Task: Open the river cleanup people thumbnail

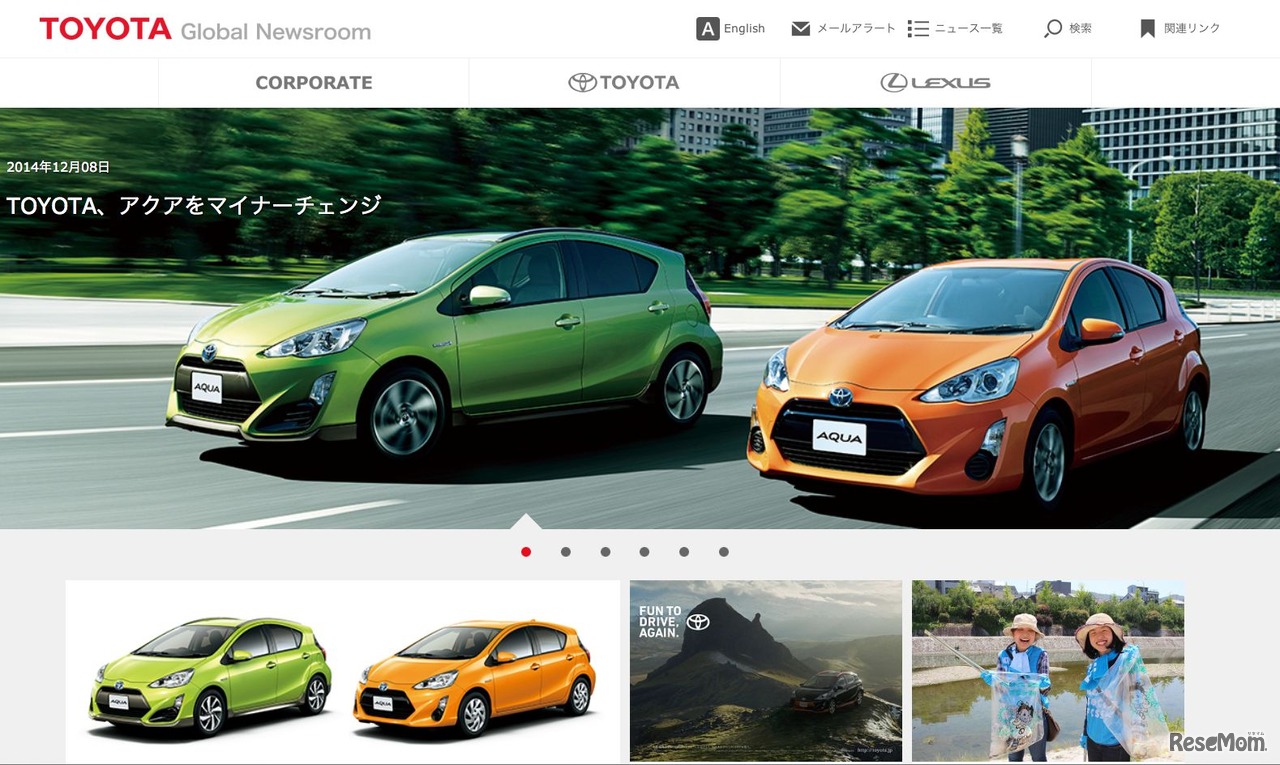Action: tap(1048, 671)
